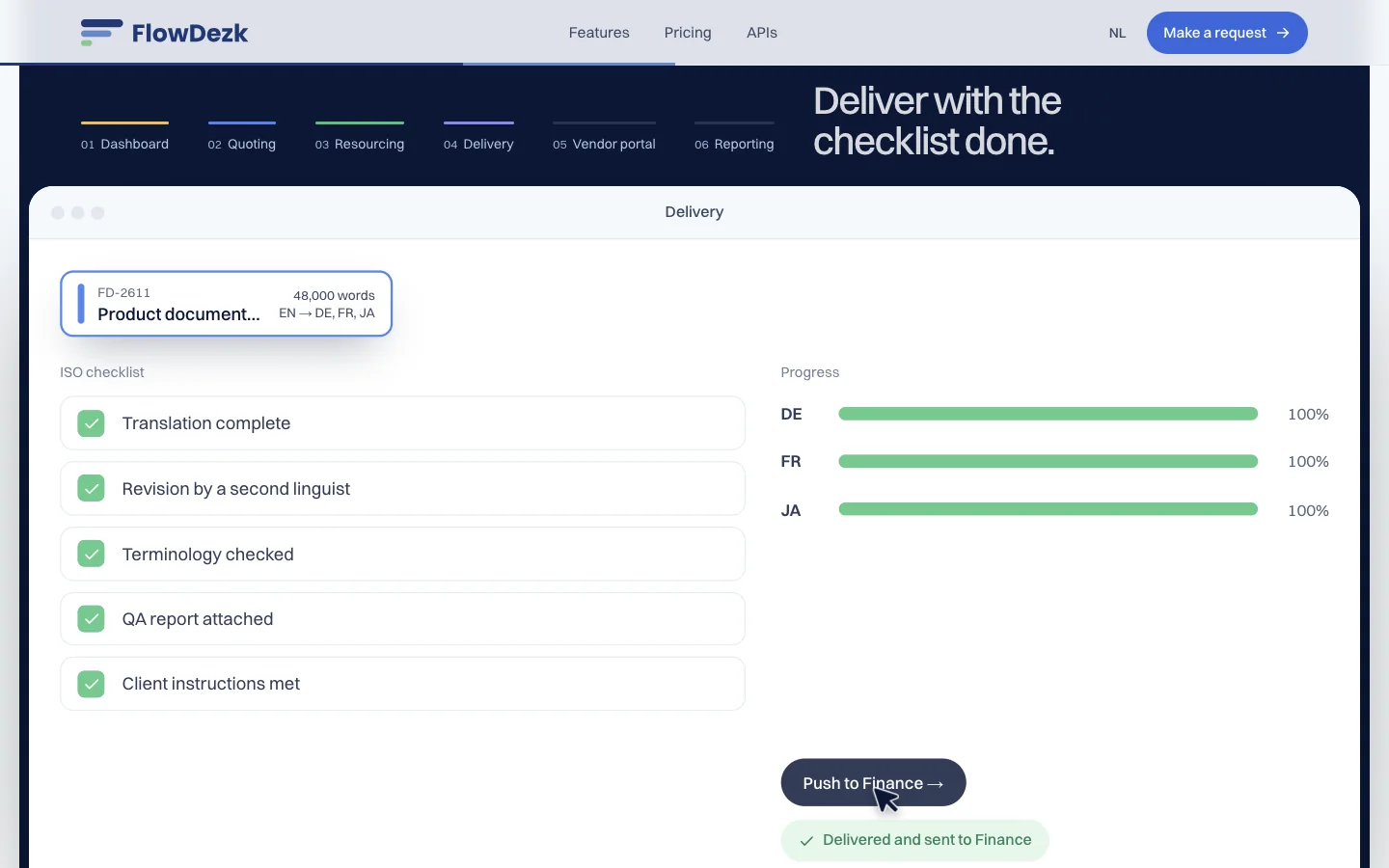Image resolution: width=1389 pixels, height=868 pixels.
Task: Open the APIs nav link
Action: (762, 33)
